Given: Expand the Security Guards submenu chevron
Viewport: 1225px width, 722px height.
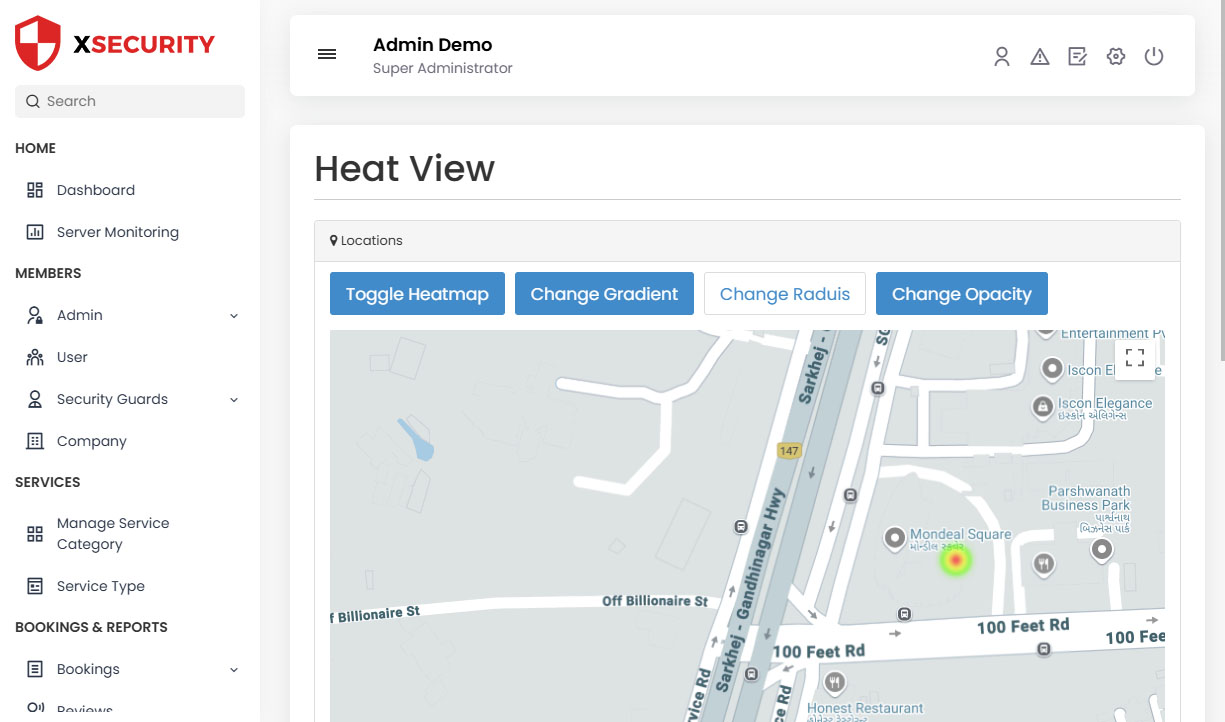Looking at the screenshot, I should [x=234, y=400].
